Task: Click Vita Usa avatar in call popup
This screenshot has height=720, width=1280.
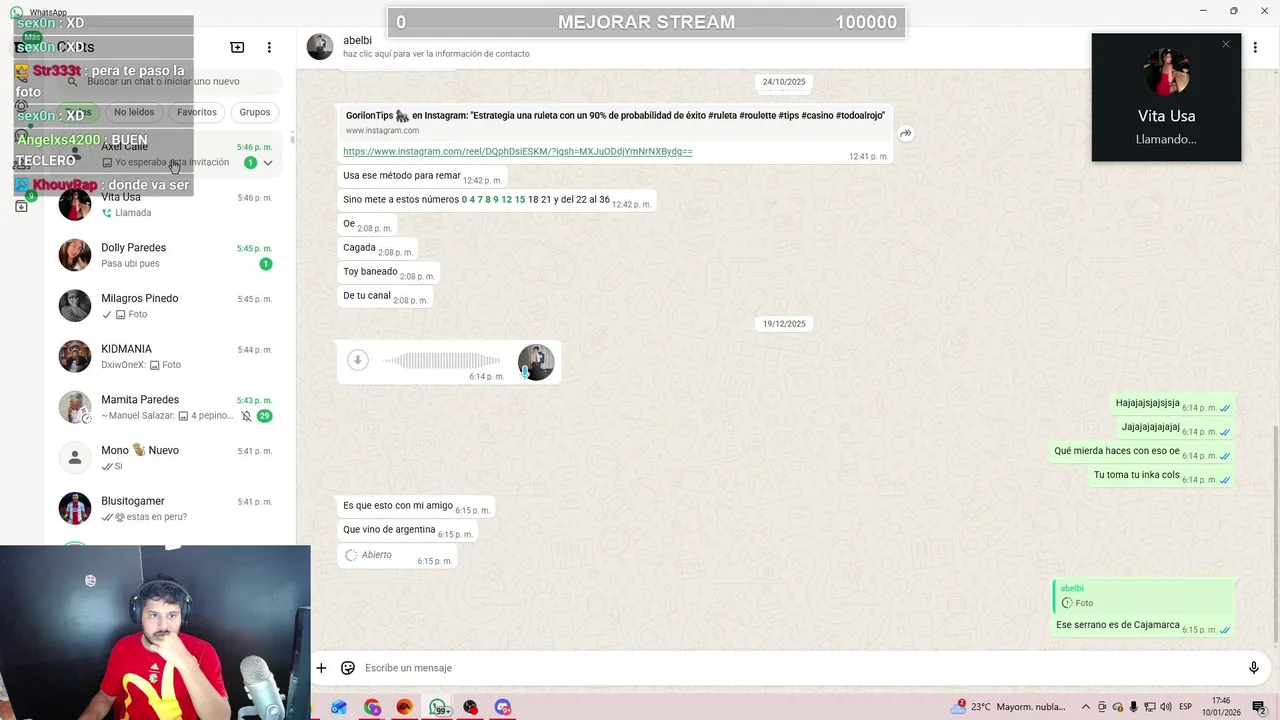Action: [x=1166, y=73]
